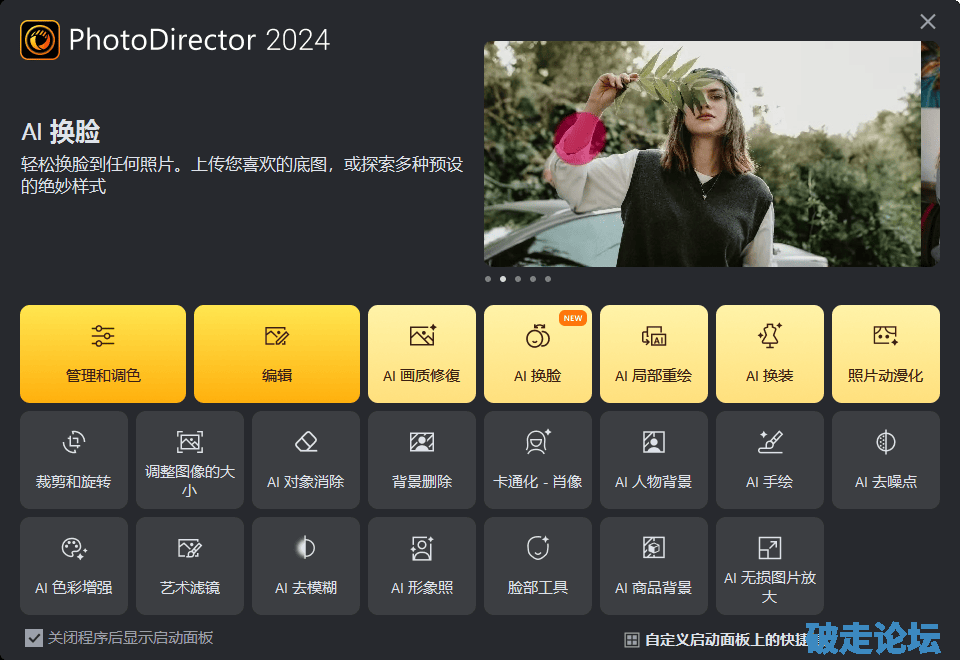Launch AI 去噪点 denoise tool
This screenshot has height=660, width=960.
tap(886, 460)
